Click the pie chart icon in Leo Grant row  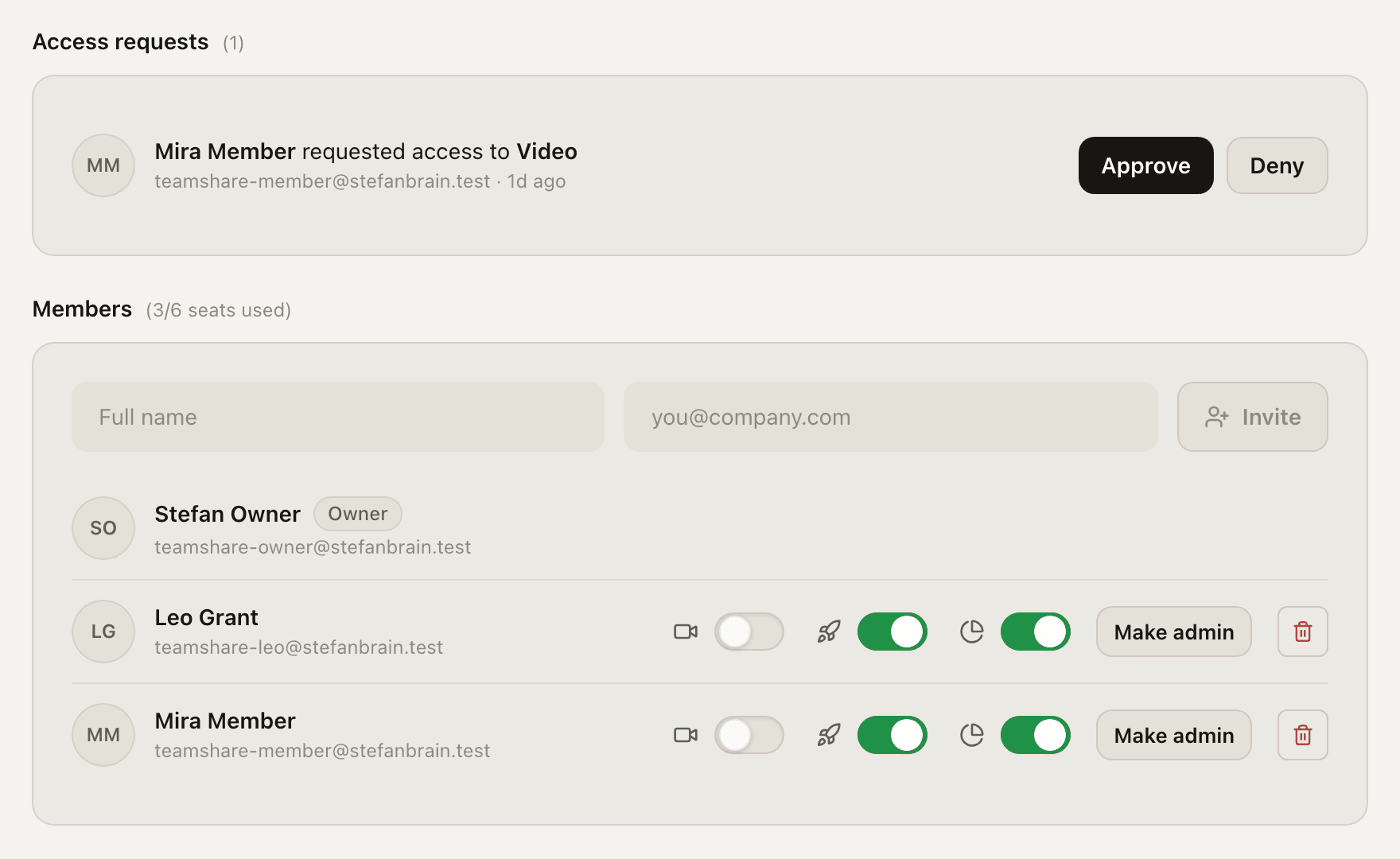(972, 632)
